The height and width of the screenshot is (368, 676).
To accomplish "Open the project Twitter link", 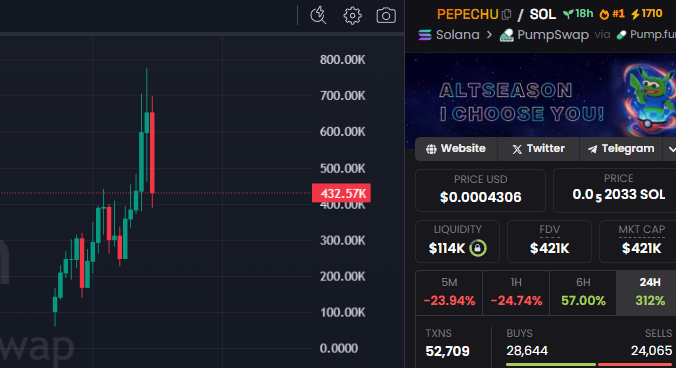I will tap(538, 149).
